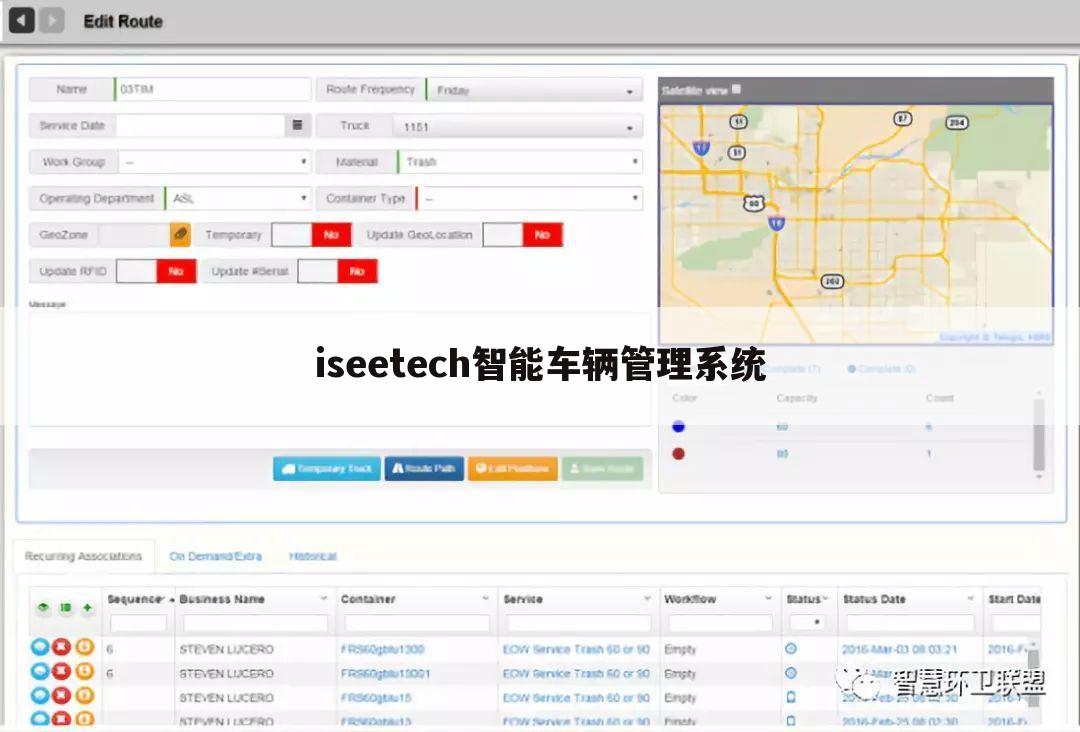Check the Satellite view checkbox
The image size is (1080, 732).
coord(736,89)
